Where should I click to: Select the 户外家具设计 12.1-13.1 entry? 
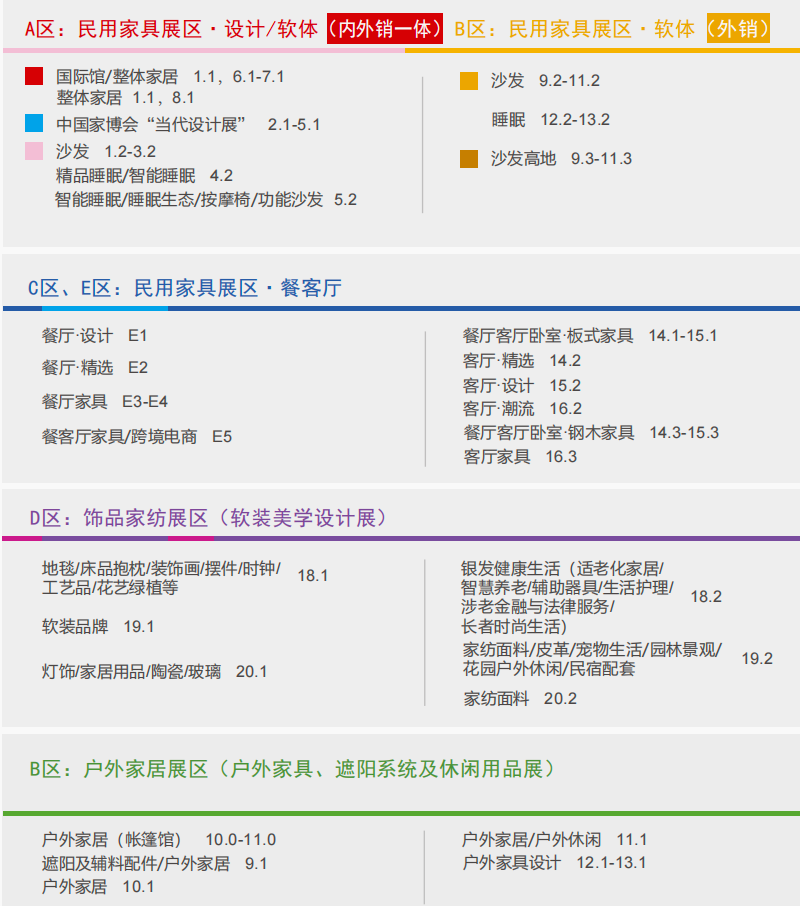click(553, 863)
